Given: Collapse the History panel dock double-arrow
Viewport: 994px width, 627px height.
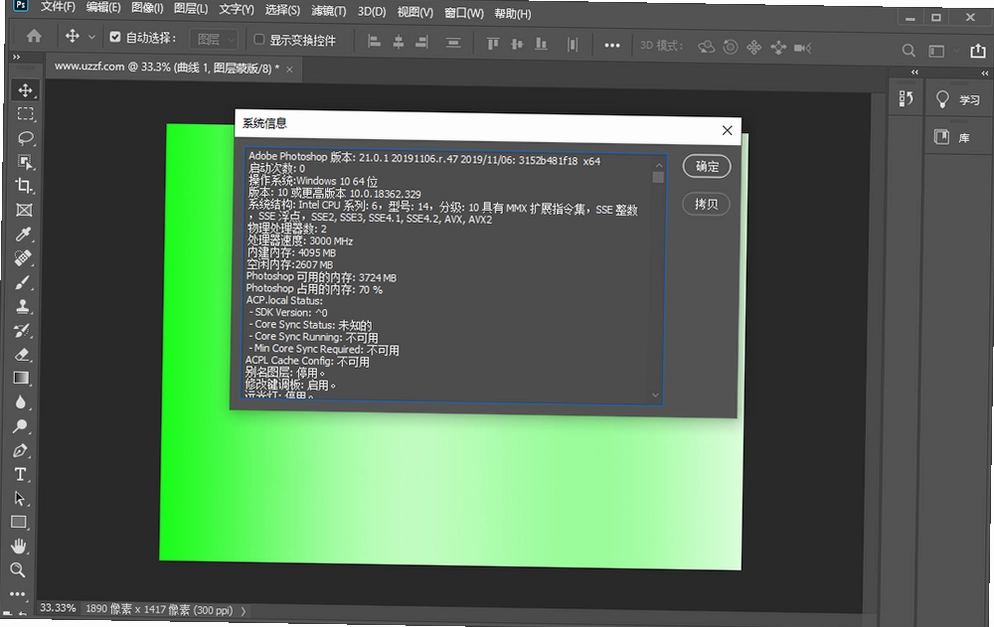Looking at the screenshot, I should [x=915, y=72].
